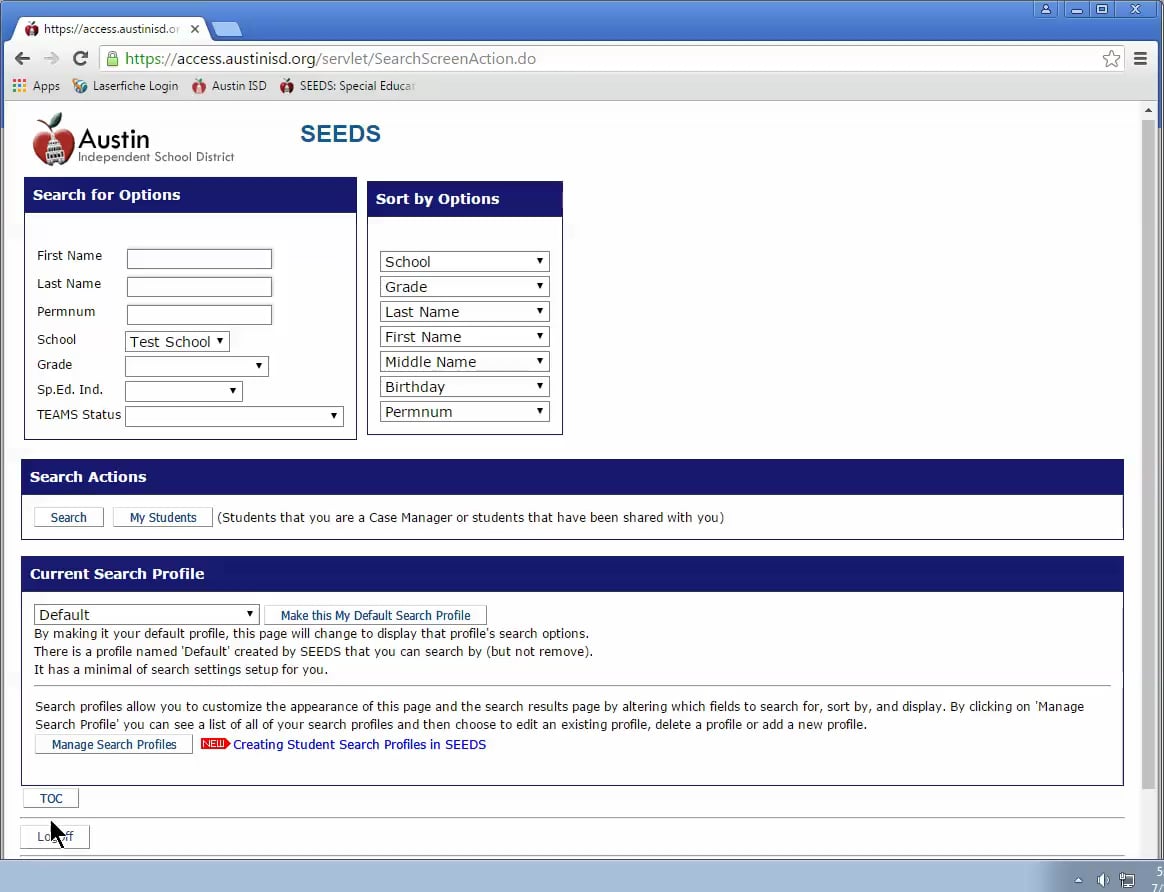Click the Search button
The width and height of the screenshot is (1164, 892).
[68, 517]
